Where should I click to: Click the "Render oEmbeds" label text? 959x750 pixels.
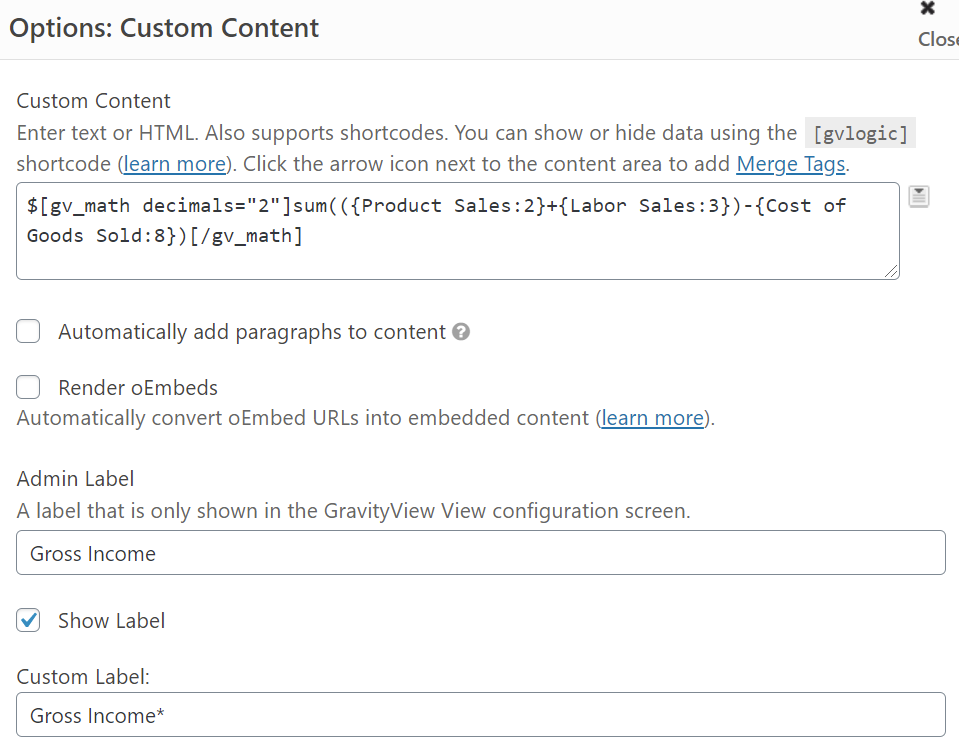pyautogui.click(x=138, y=388)
